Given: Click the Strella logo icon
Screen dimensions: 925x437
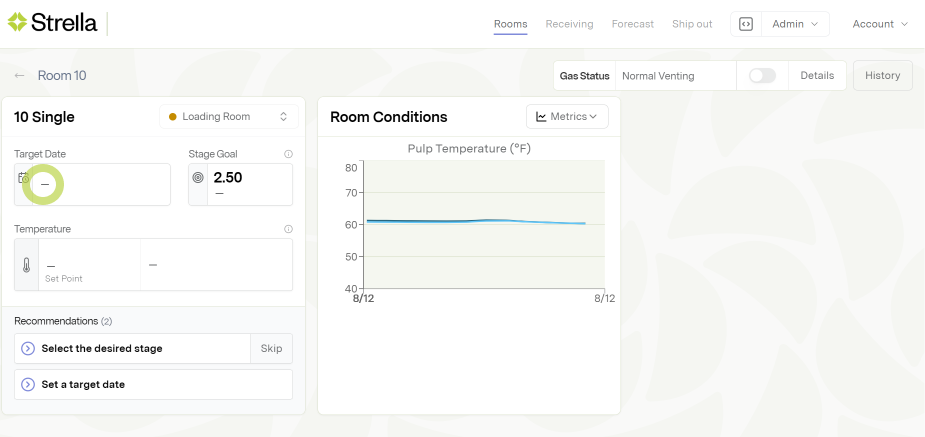Looking at the screenshot, I should click(x=18, y=21).
